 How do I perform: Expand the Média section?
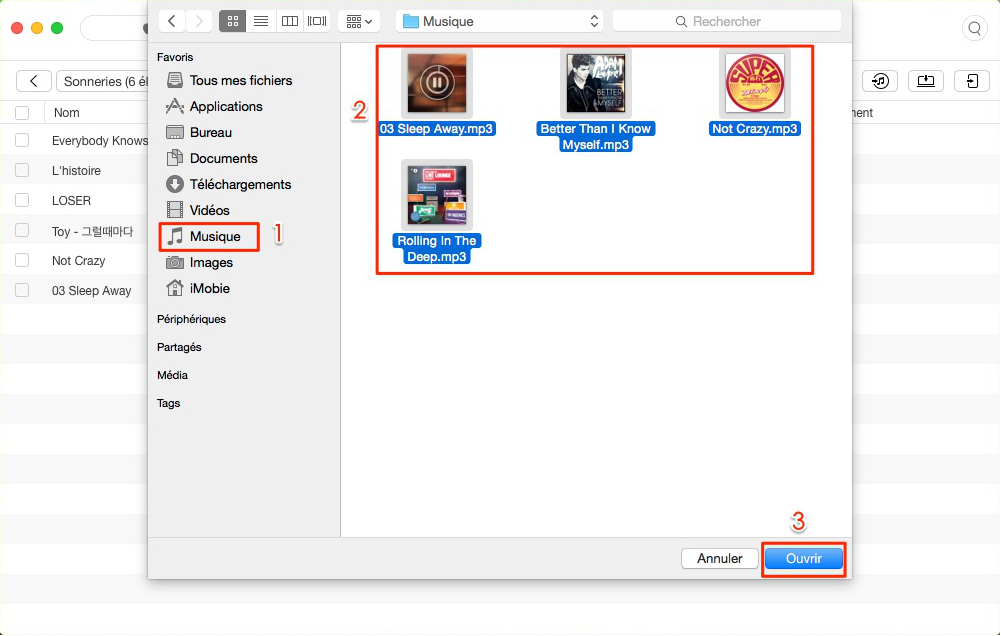pyautogui.click(x=172, y=375)
